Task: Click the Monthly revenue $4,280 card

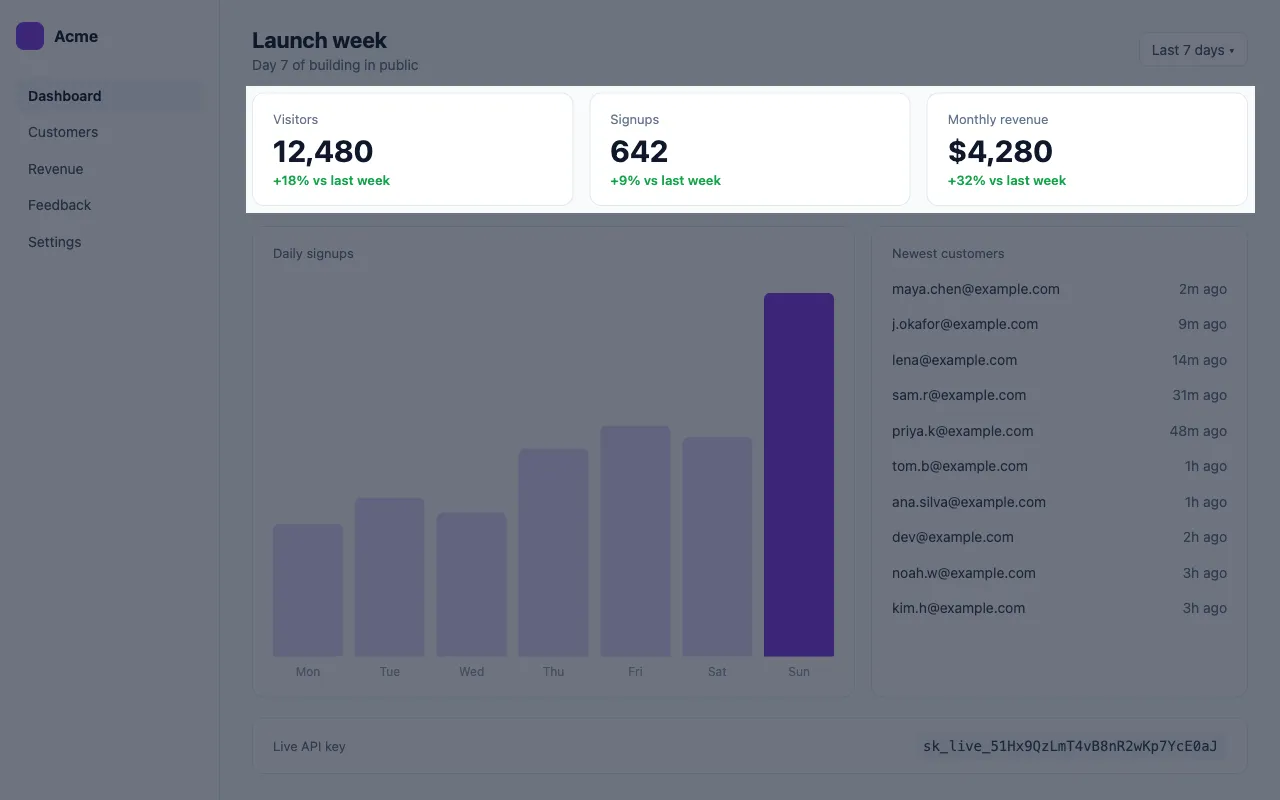Action: click(x=1087, y=149)
